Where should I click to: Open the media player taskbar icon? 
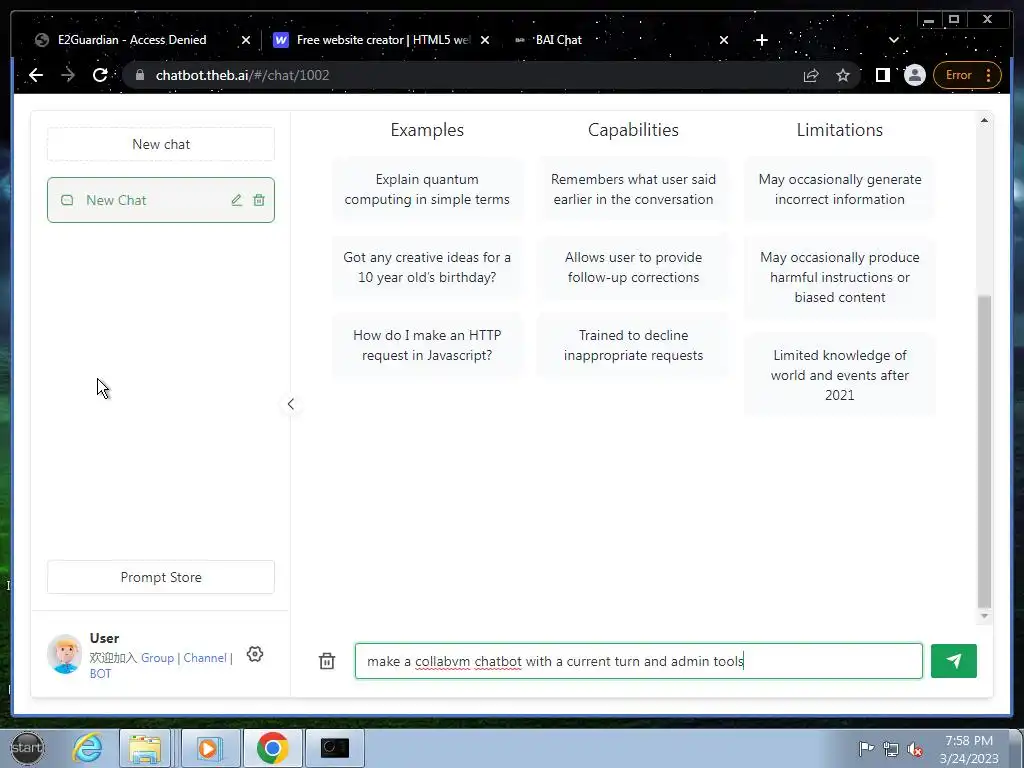click(x=210, y=748)
